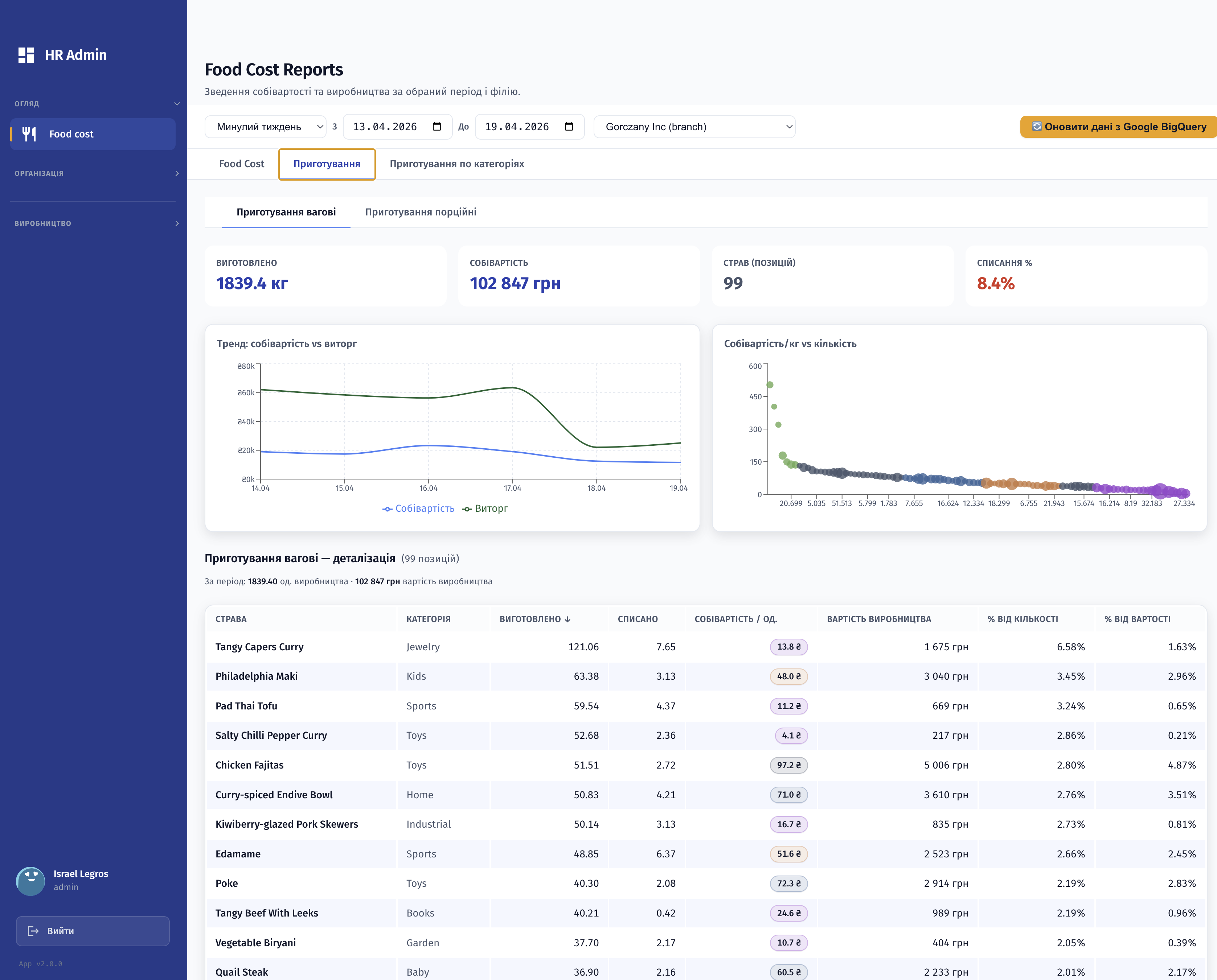Image resolution: width=1217 pixels, height=980 pixels.
Task: Click the 48.0 ₴ unit cost badge
Action: click(788, 676)
